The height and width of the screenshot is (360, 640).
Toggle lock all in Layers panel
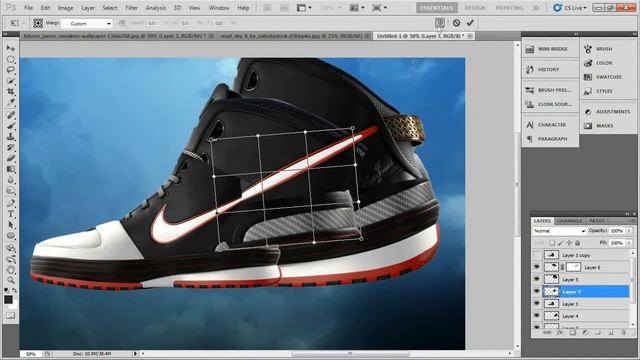pos(578,243)
